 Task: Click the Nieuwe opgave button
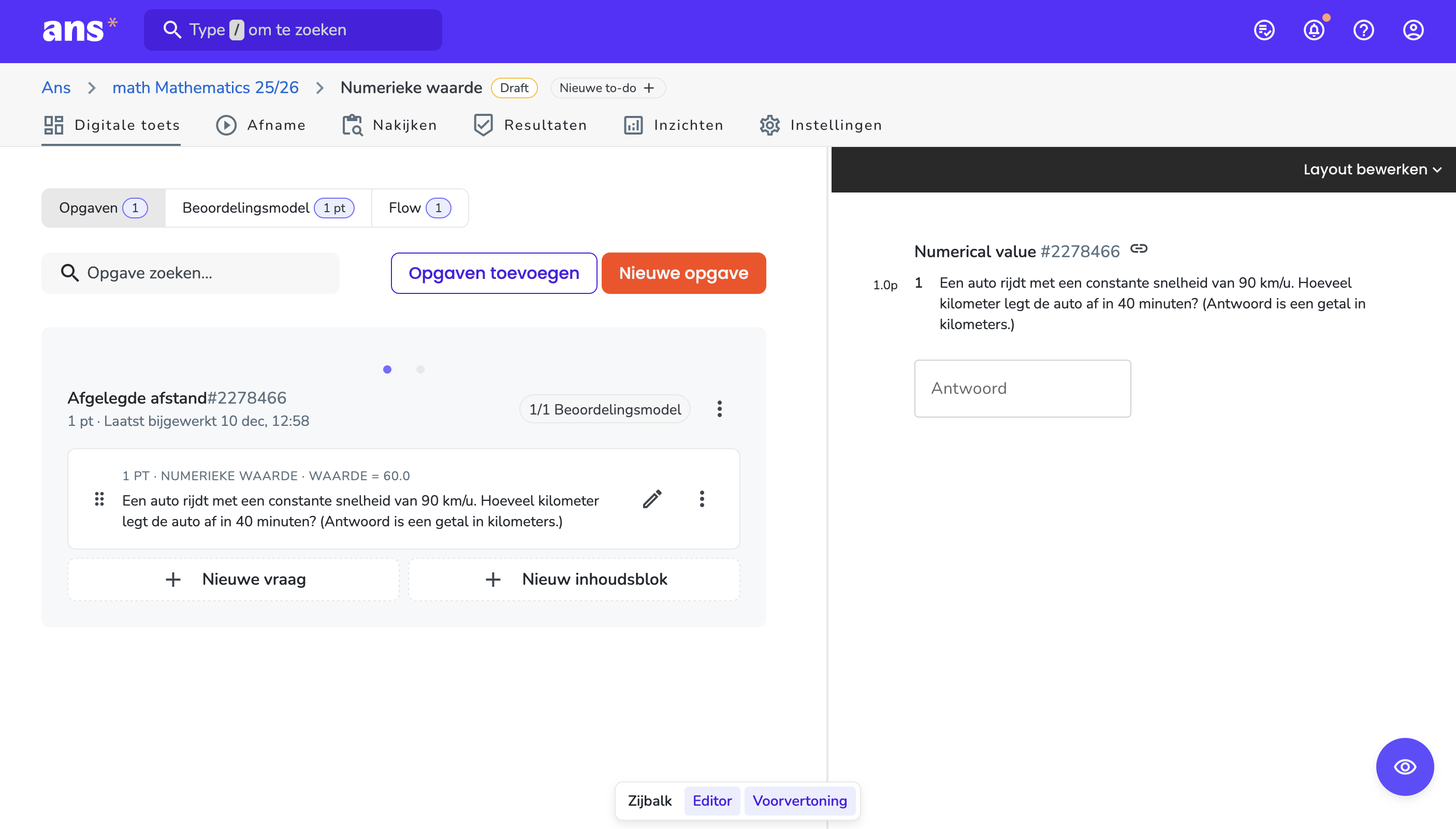683,273
